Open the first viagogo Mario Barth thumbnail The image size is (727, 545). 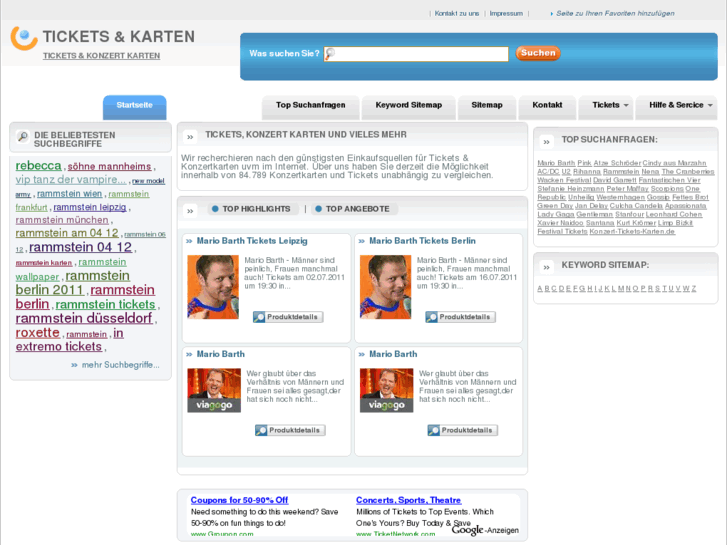tap(214, 390)
